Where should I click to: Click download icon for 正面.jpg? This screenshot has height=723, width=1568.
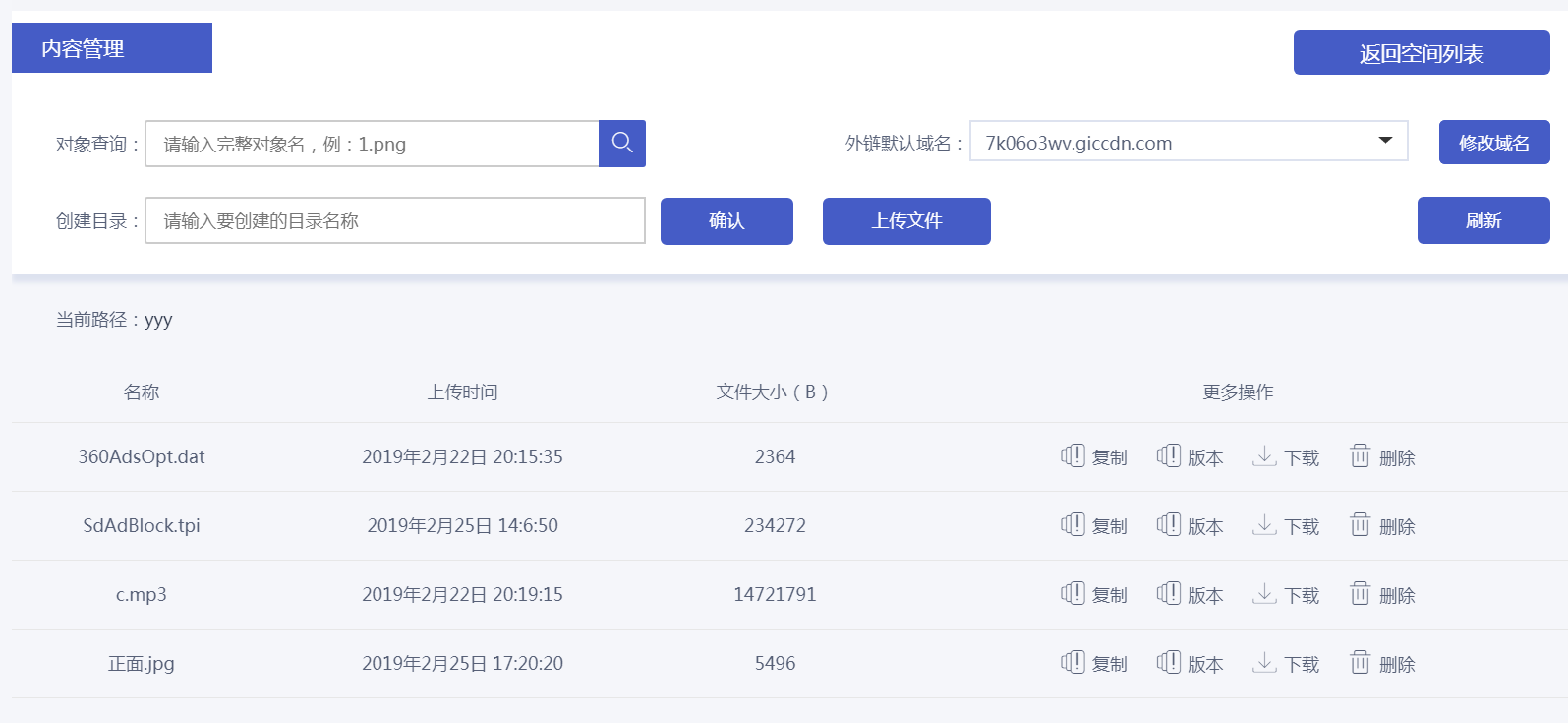[x=1264, y=663]
